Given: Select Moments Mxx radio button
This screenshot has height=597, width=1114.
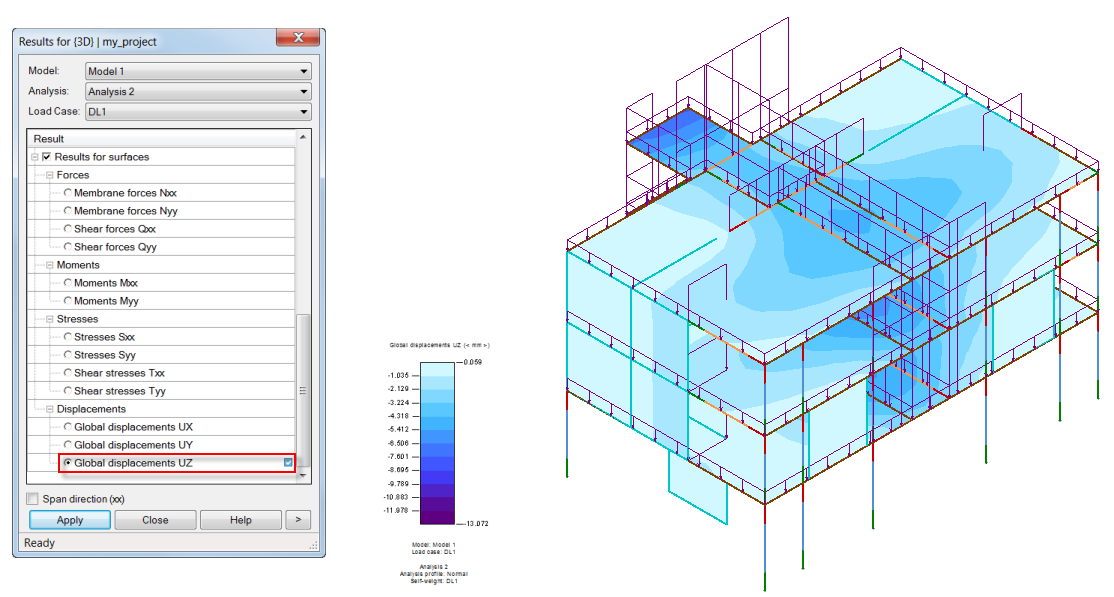Looking at the screenshot, I should 67,283.
